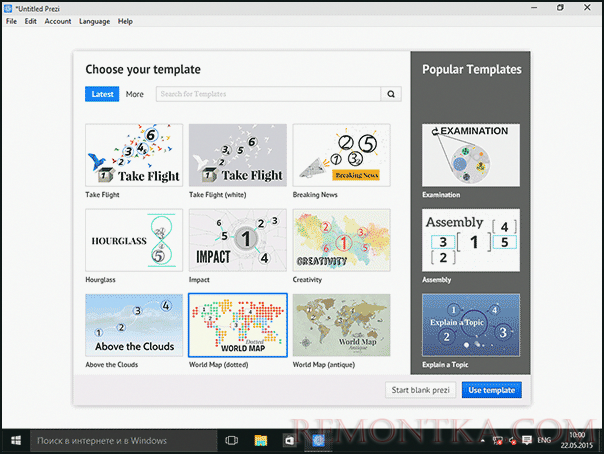The width and height of the screenshot is (604, 454).
Task: Open the Language menu
Action: coord(94,21)
